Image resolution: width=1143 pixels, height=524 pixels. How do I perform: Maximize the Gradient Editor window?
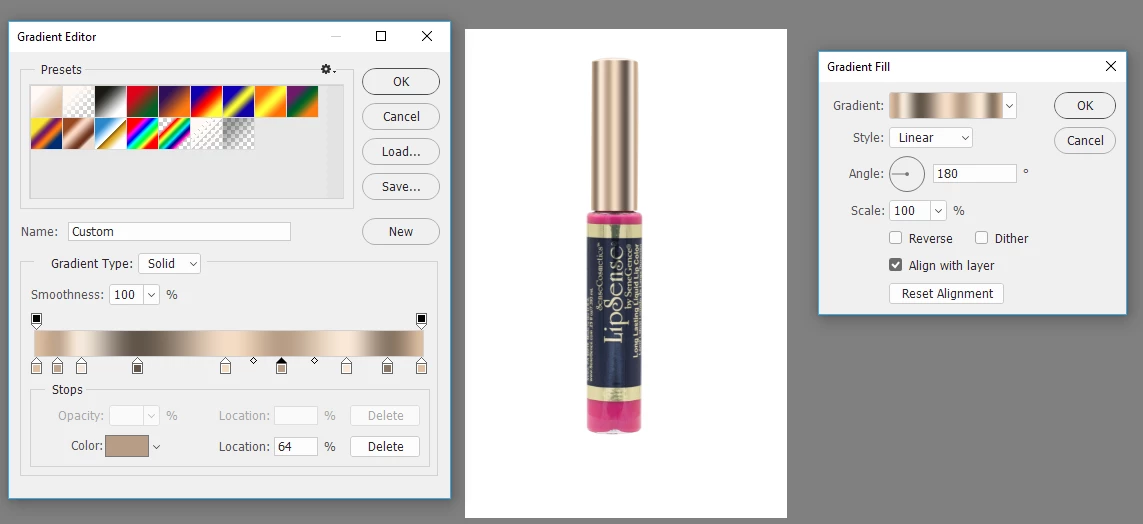tap(381, 36)
